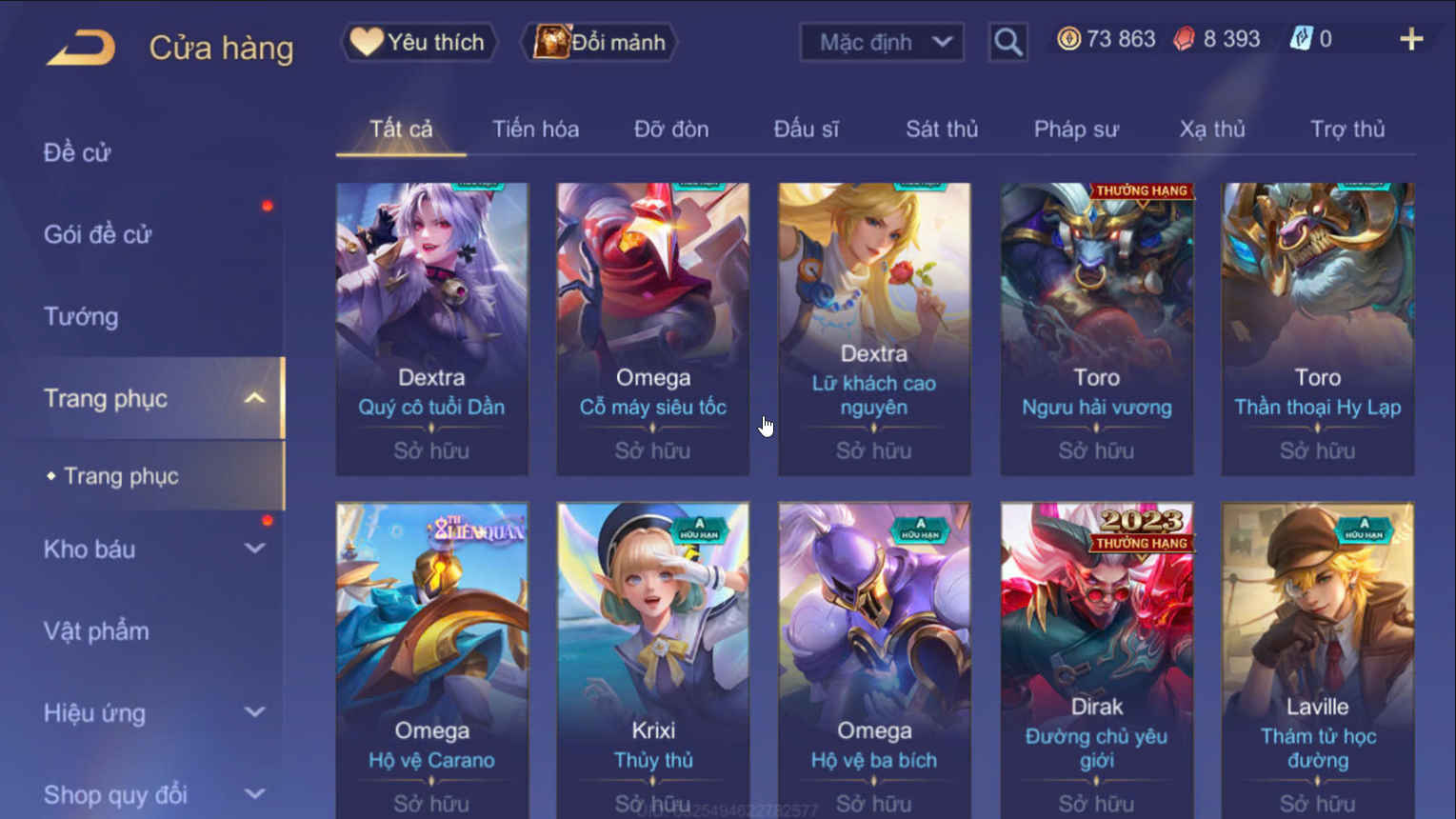
Task: Select the Krixi Thủy thủ skin card
Action: [653, 661]
